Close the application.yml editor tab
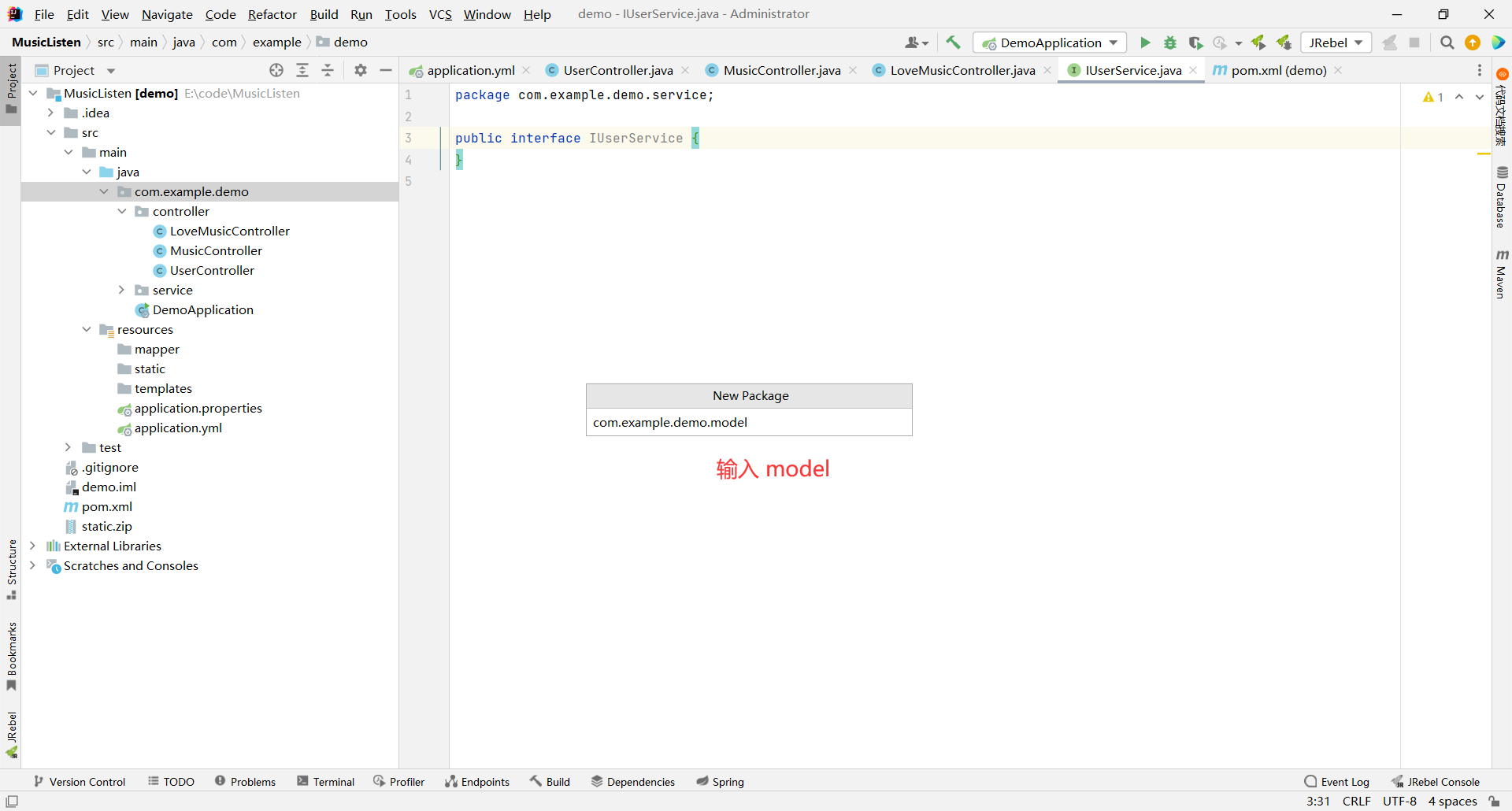Screen dimensions: 1512x811 click(x=526, y=70)
